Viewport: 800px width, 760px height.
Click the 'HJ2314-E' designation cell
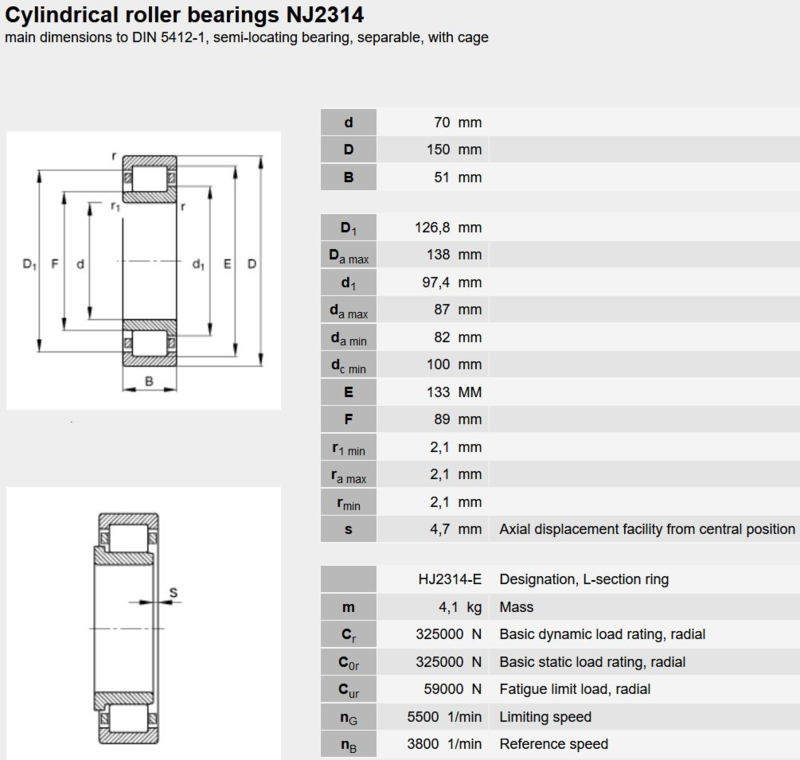[449, 579]
